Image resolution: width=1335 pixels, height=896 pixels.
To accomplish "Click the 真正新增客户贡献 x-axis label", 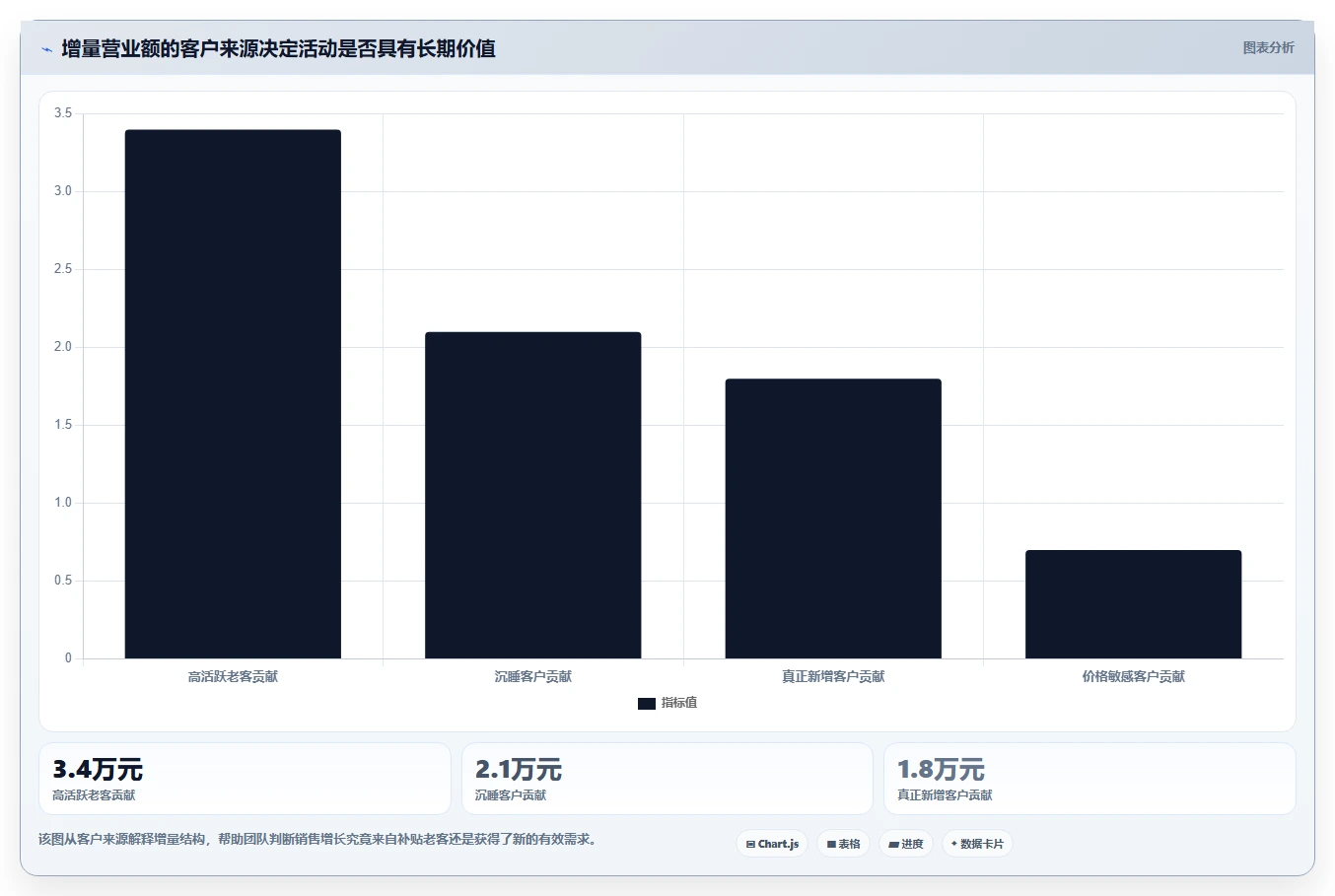I will click(833, 677).
